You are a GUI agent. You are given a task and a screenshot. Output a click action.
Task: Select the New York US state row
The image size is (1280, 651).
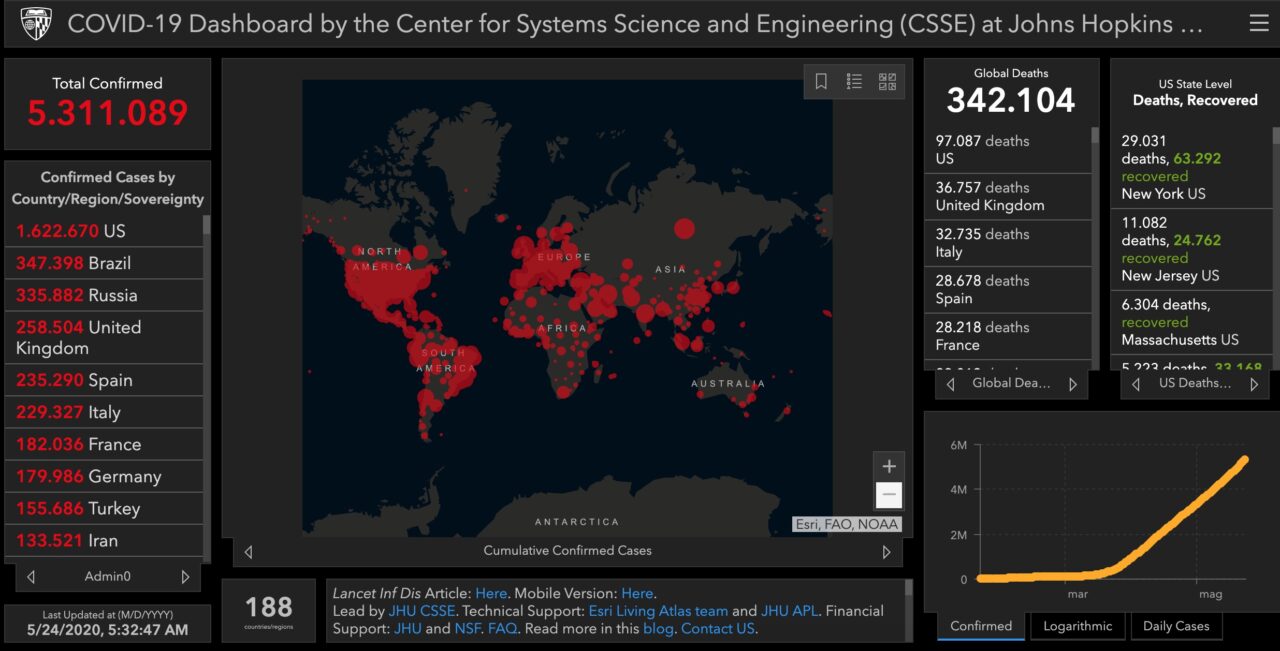coord(1193,167)
